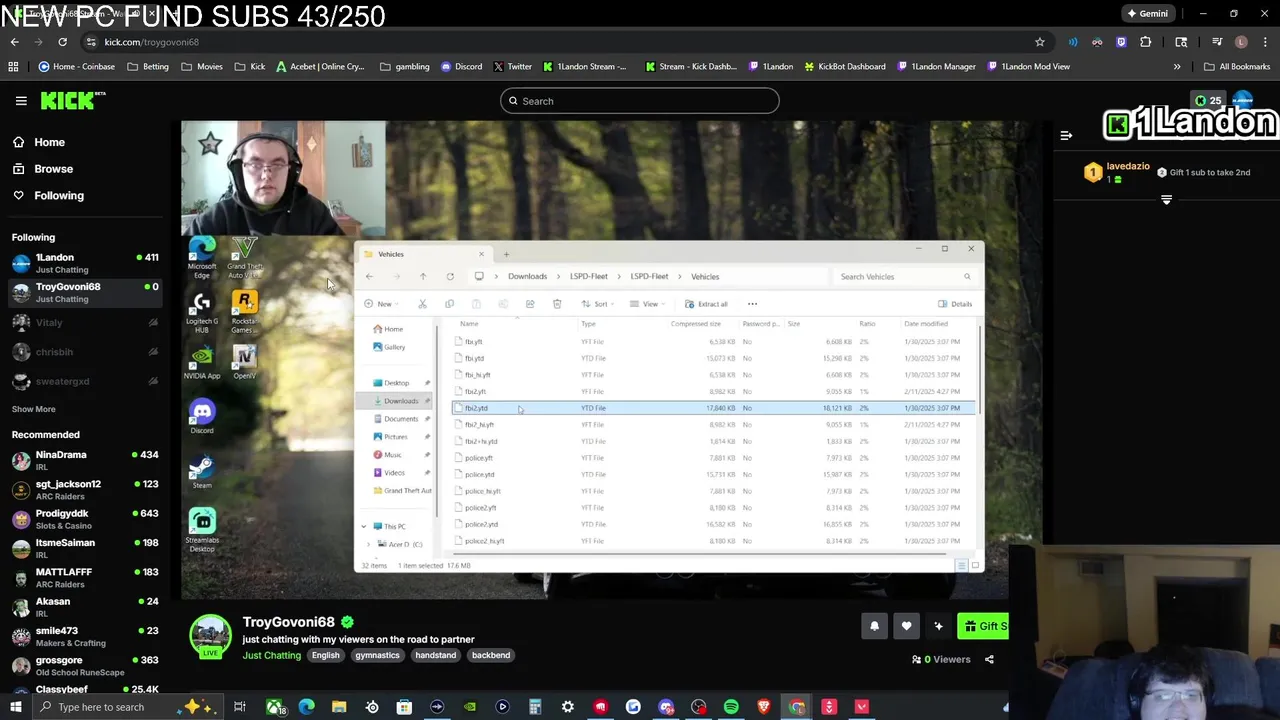Open Task View on taskbar
The width and height of the screenshot is (1280, 720).
pos(240,707)
